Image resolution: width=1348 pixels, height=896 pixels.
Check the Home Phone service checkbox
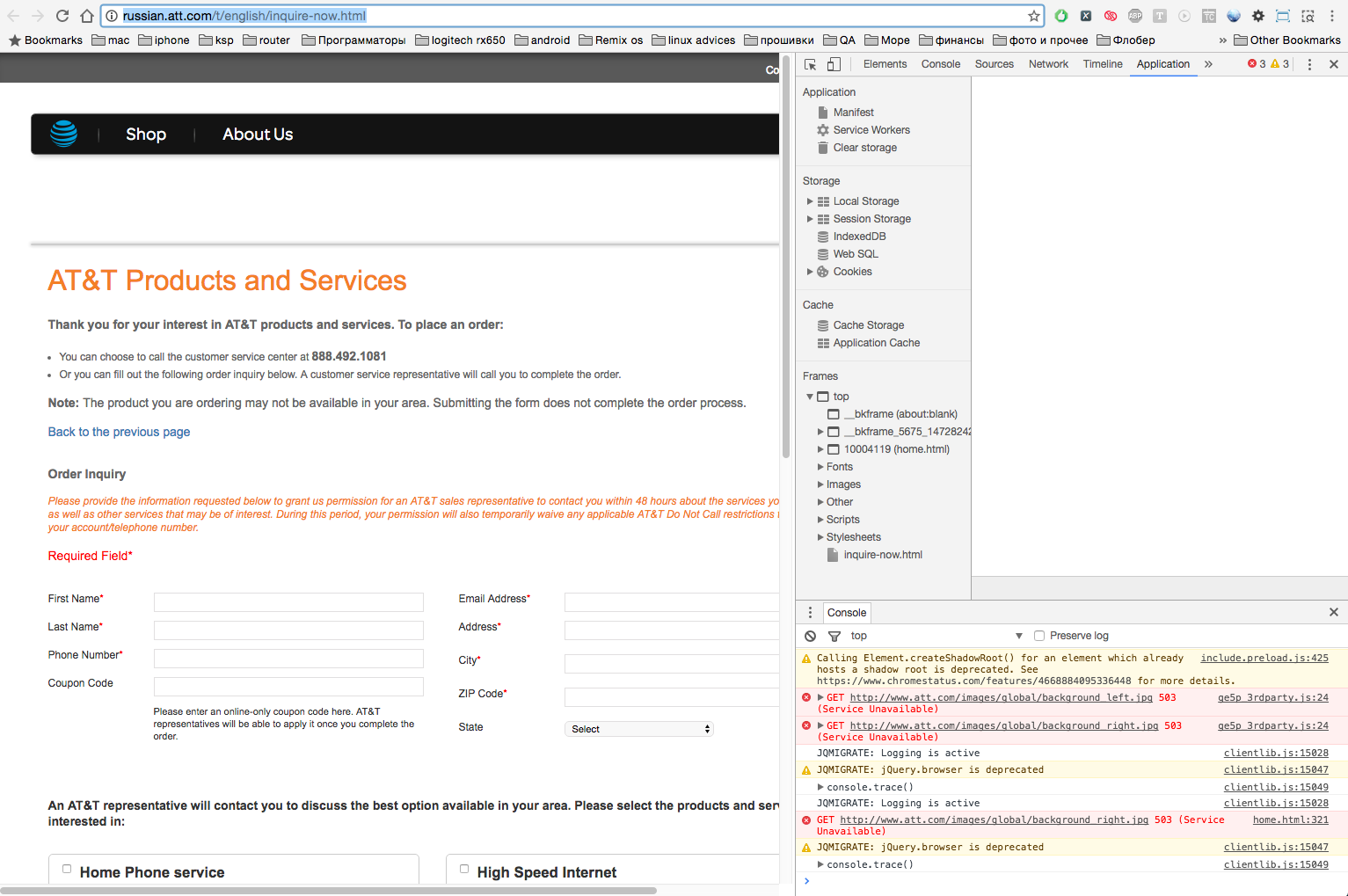point(67,869)
